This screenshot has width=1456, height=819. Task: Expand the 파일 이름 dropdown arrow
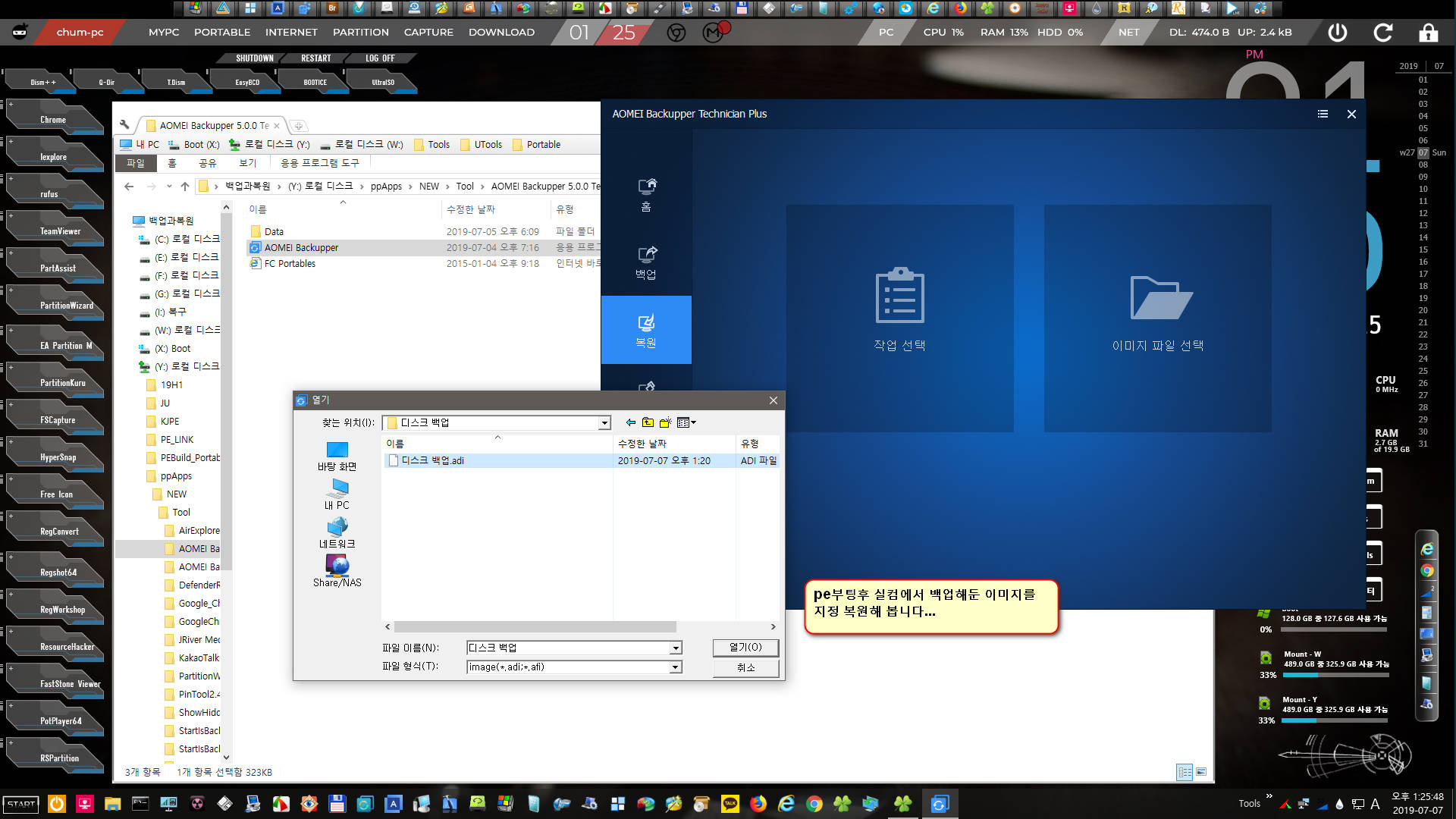676,648
